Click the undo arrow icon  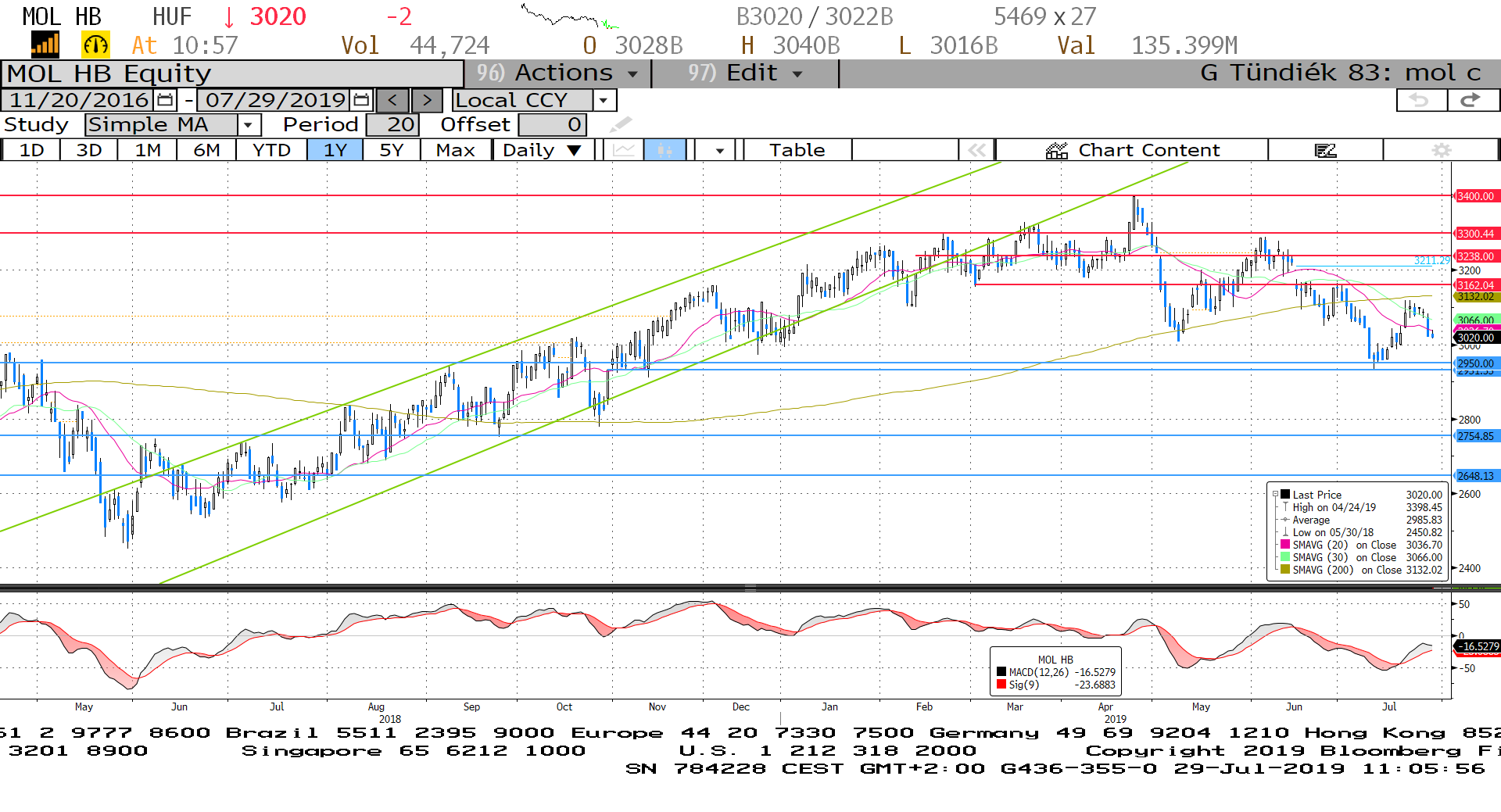click(1420, 100)
